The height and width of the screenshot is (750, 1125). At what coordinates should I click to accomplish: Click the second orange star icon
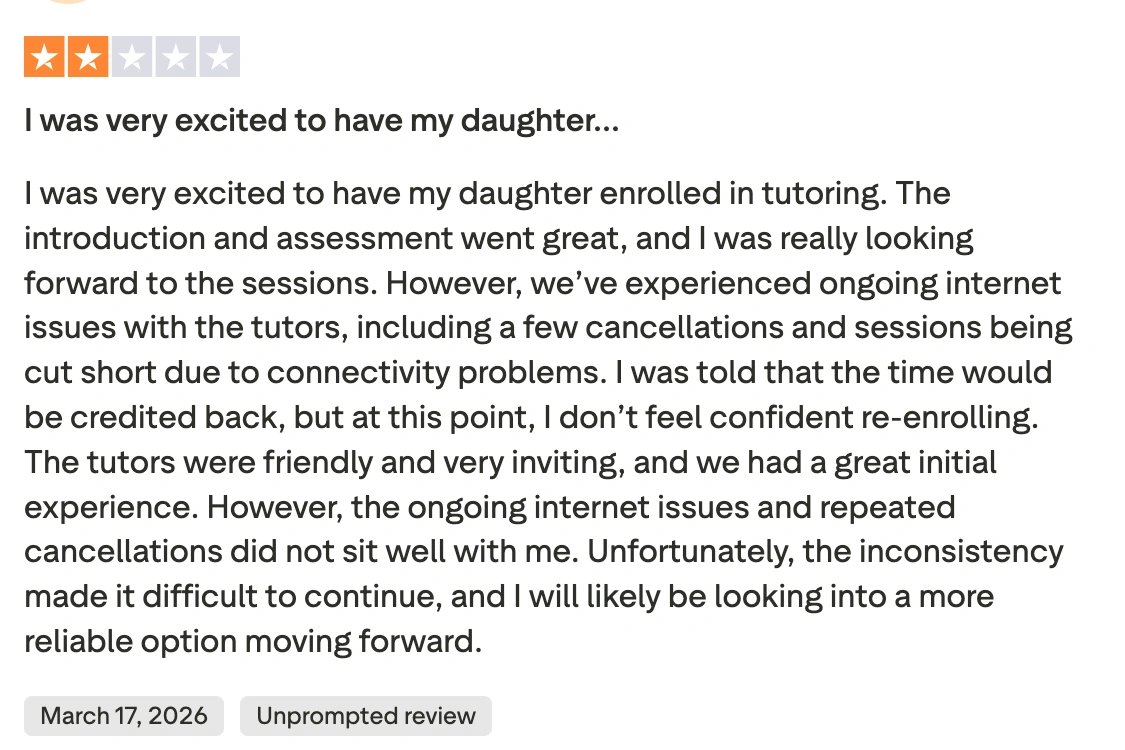pyautogui.click(x=88, y=57)
